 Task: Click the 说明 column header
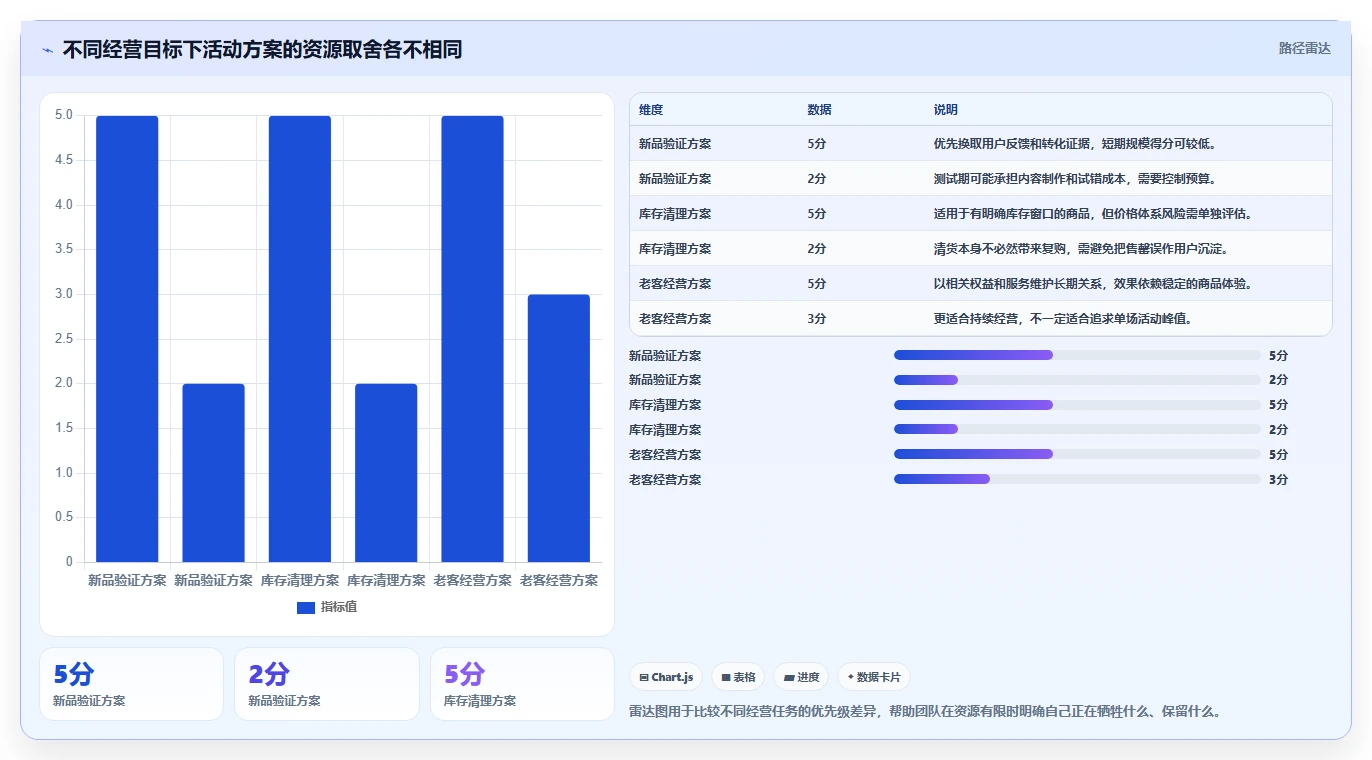pyautogui.click(x=945, y=110)
